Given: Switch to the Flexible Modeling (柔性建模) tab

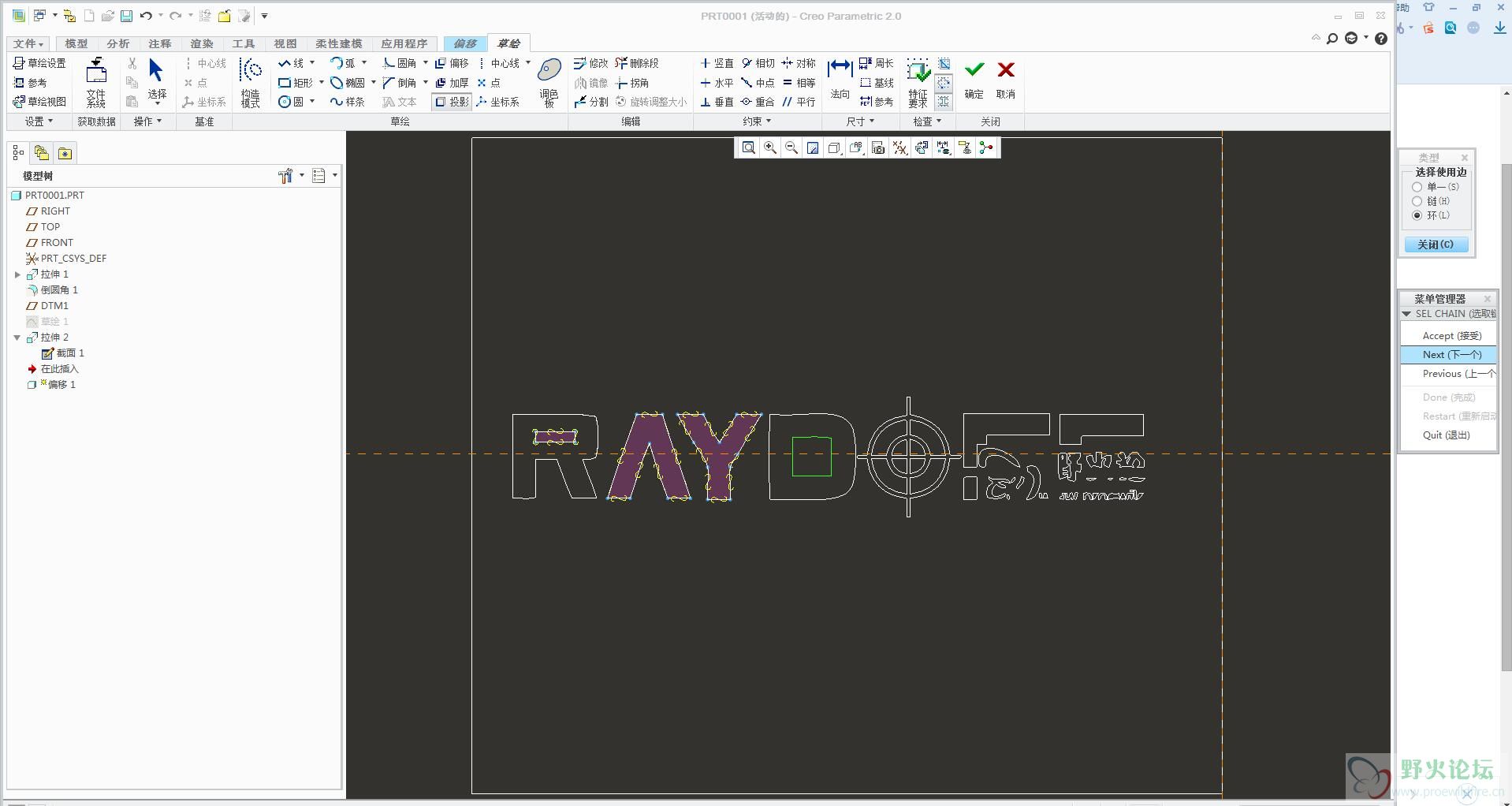Looking at the screenshot, I should tap(338, 43).
